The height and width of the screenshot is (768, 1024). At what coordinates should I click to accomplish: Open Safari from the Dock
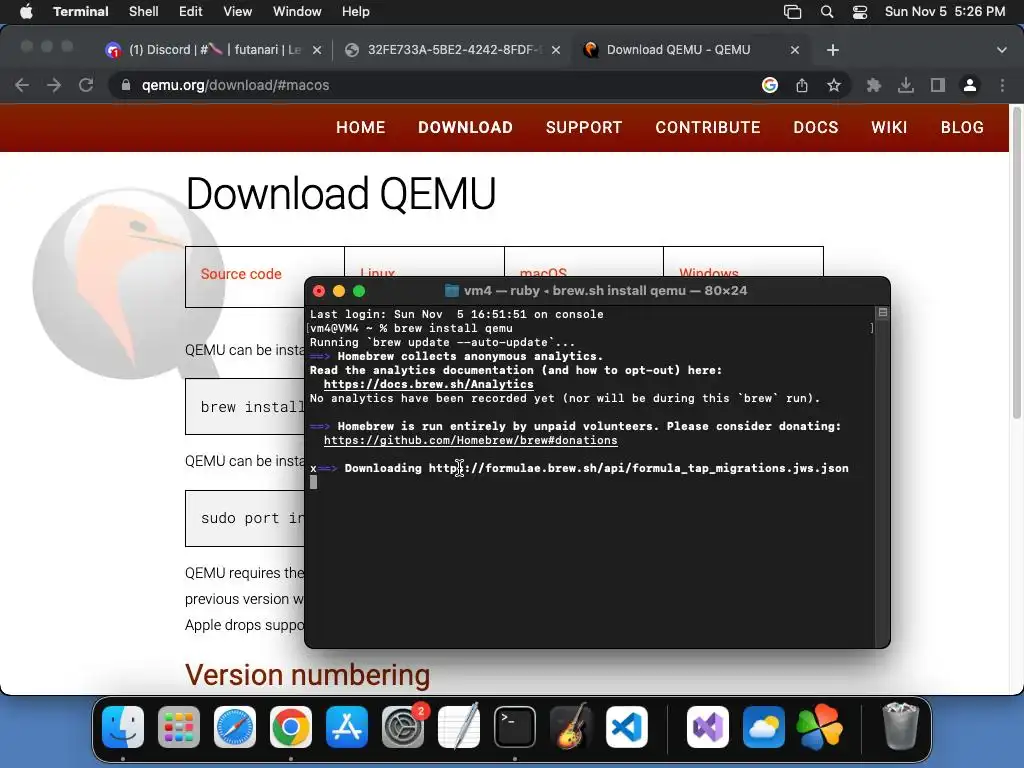point(235,727)
